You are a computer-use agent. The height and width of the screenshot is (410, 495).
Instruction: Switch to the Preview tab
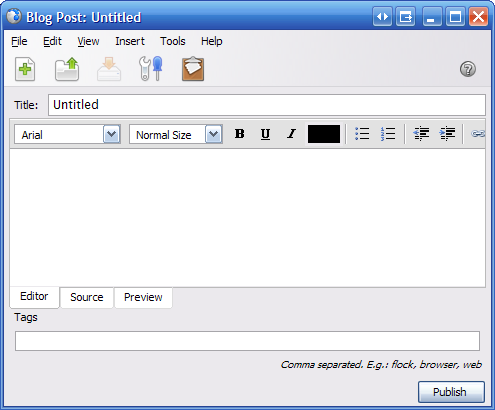[143, 297]
